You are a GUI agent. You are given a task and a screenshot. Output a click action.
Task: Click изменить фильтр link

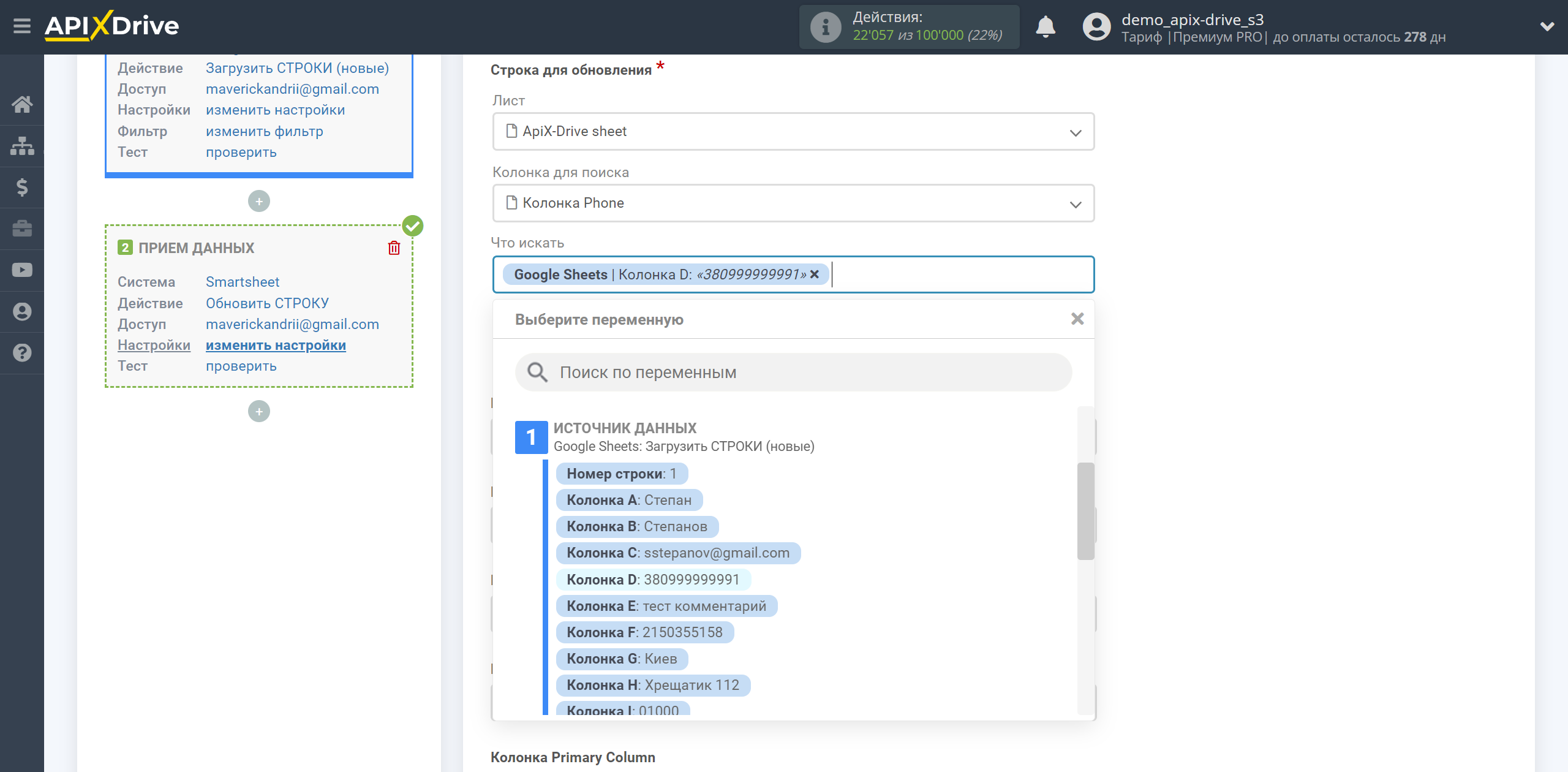[264, 131]
